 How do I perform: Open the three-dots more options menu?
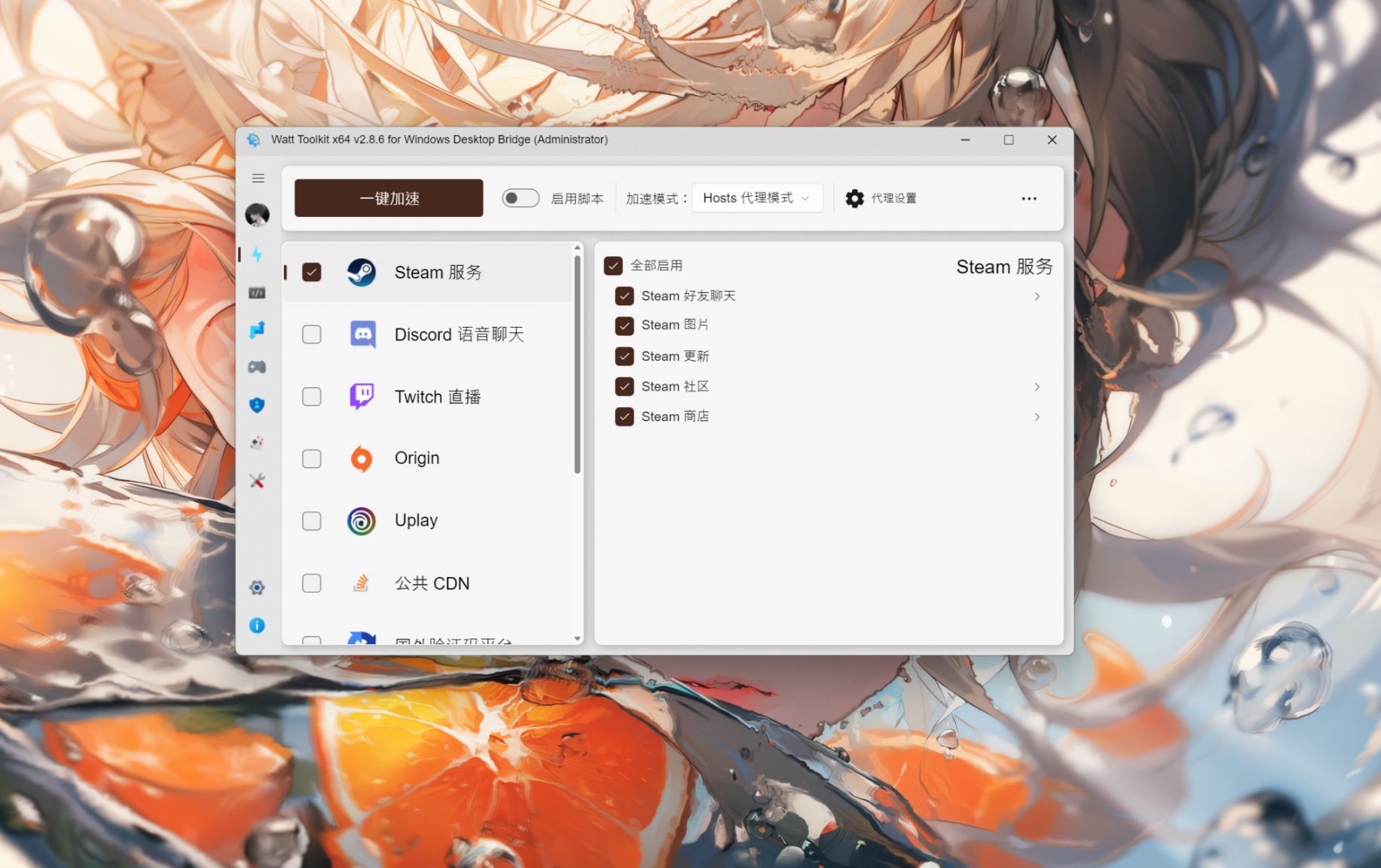point(1029,198)
